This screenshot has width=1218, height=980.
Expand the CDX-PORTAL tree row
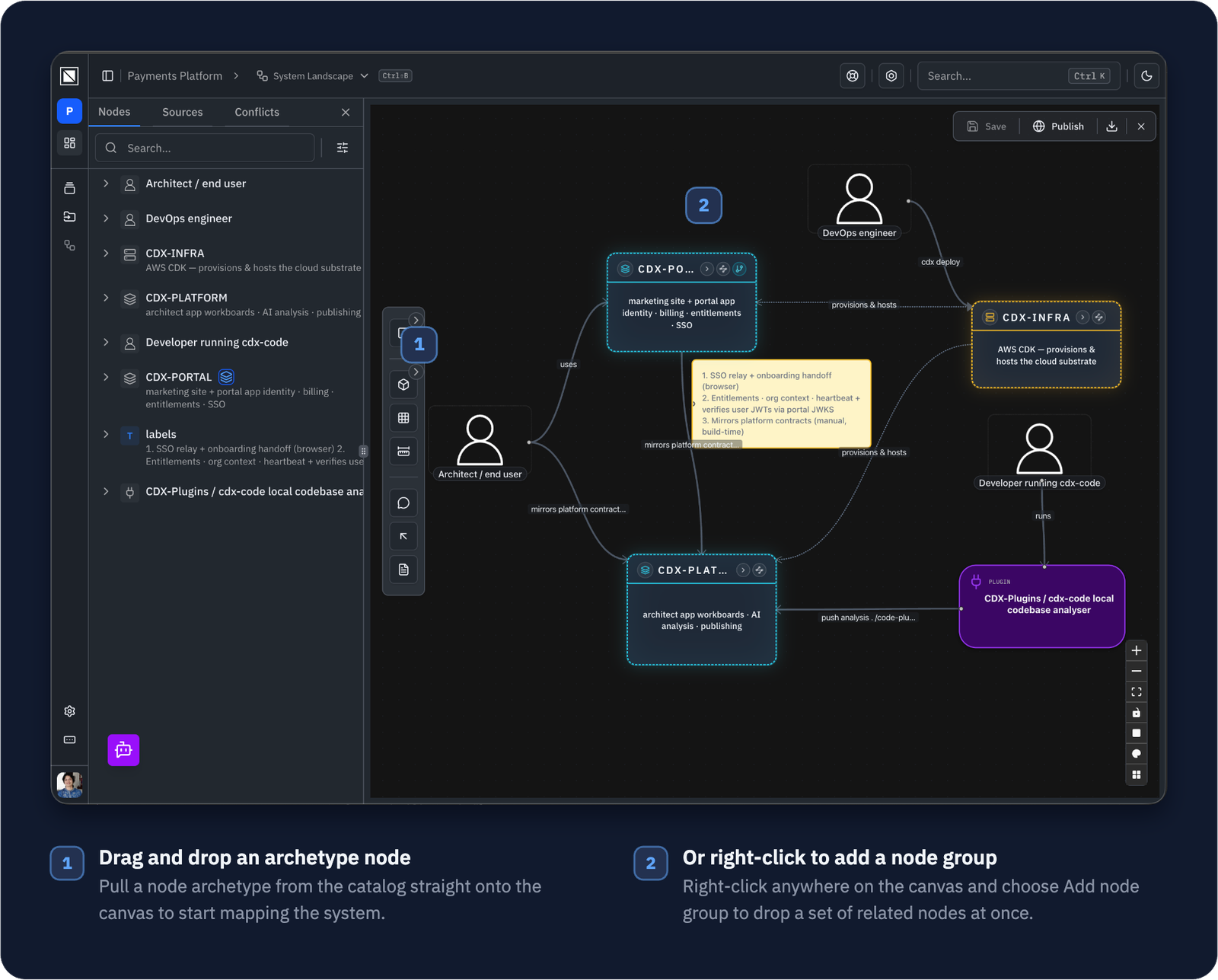[x=106, y=377]
